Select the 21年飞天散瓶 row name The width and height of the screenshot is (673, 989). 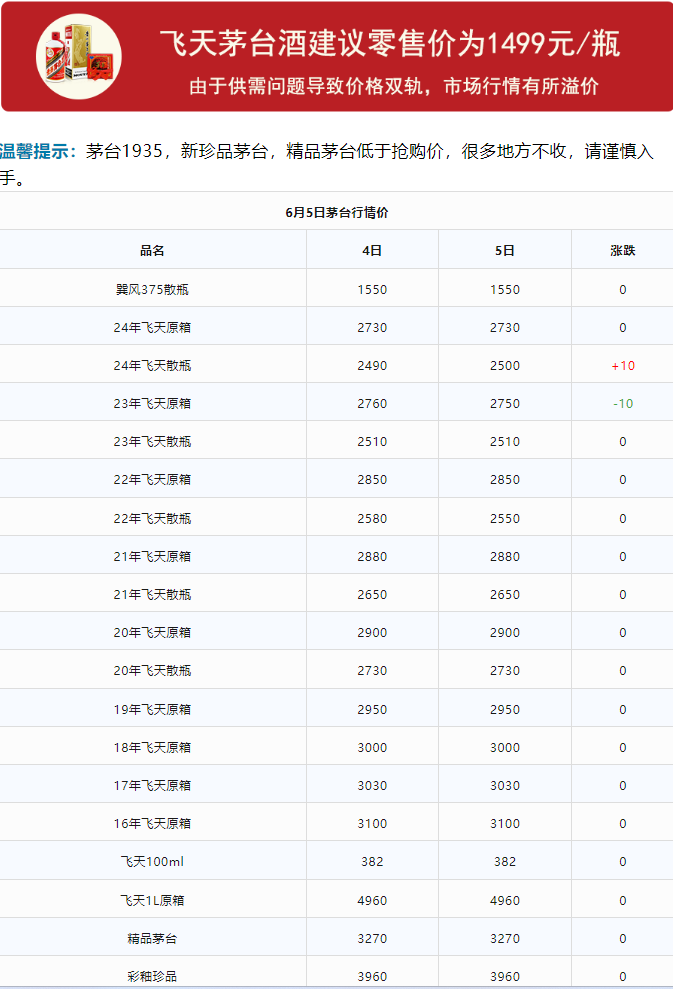click(x=152, y=594)
